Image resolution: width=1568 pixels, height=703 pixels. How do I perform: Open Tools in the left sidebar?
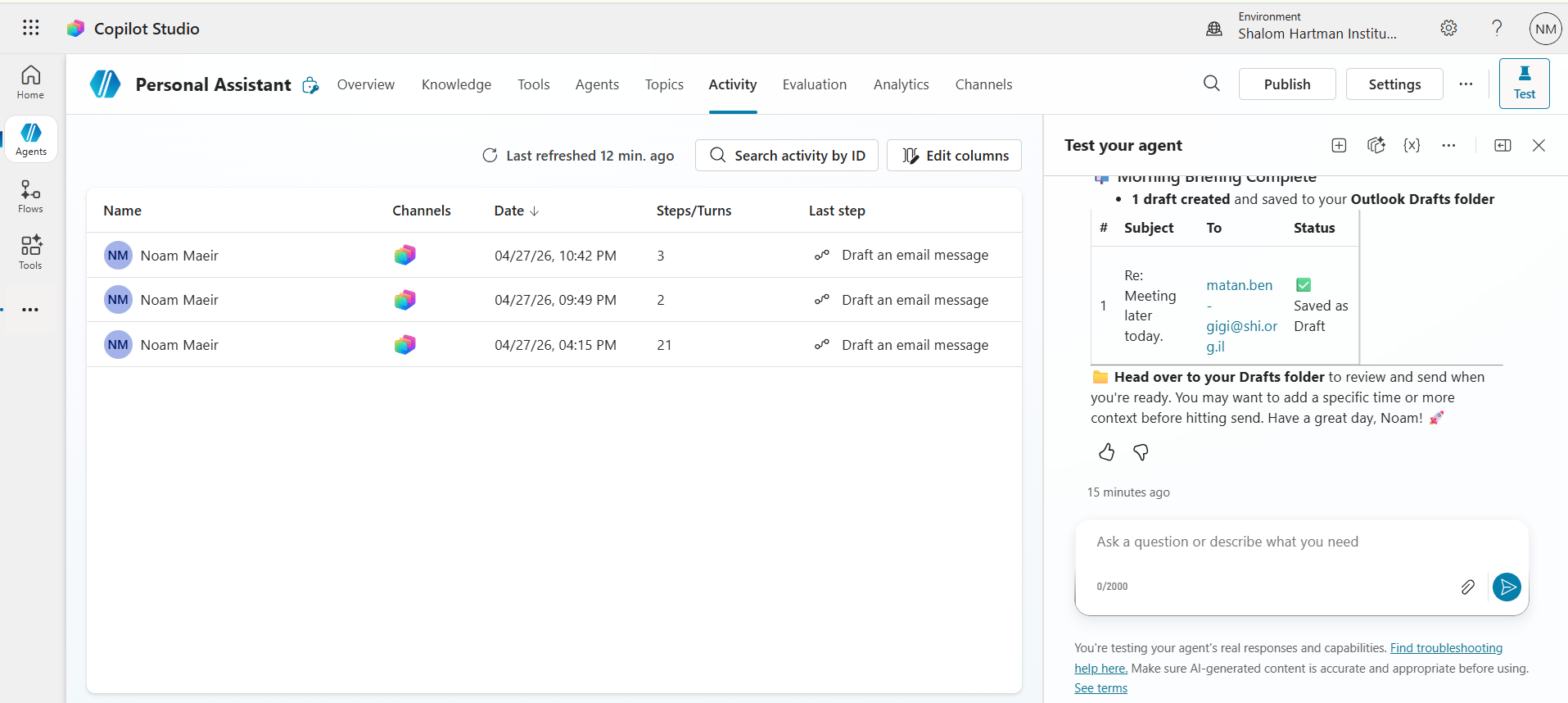click(x=30, y=252)
